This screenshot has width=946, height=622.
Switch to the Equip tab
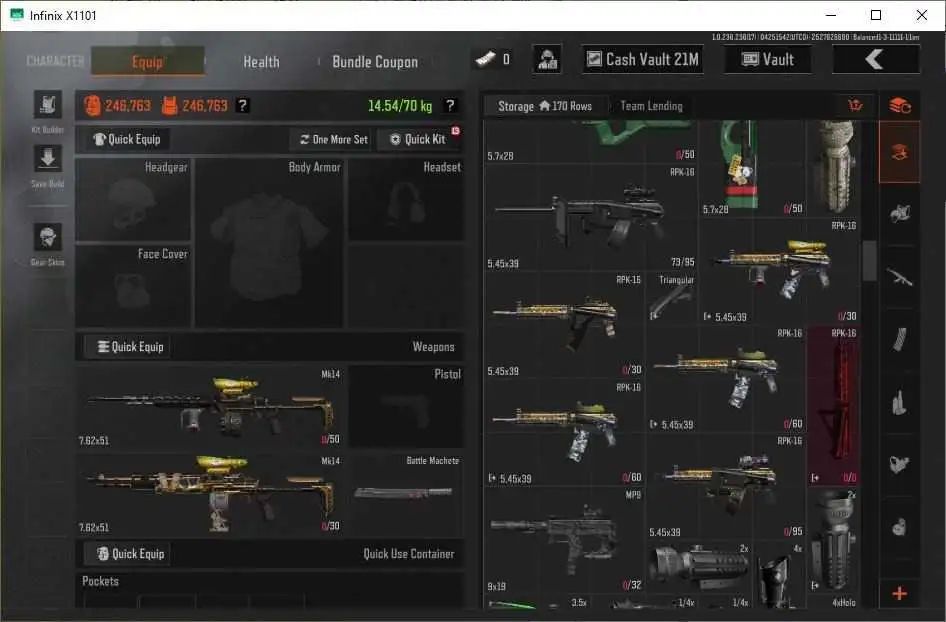coord(148,62)
